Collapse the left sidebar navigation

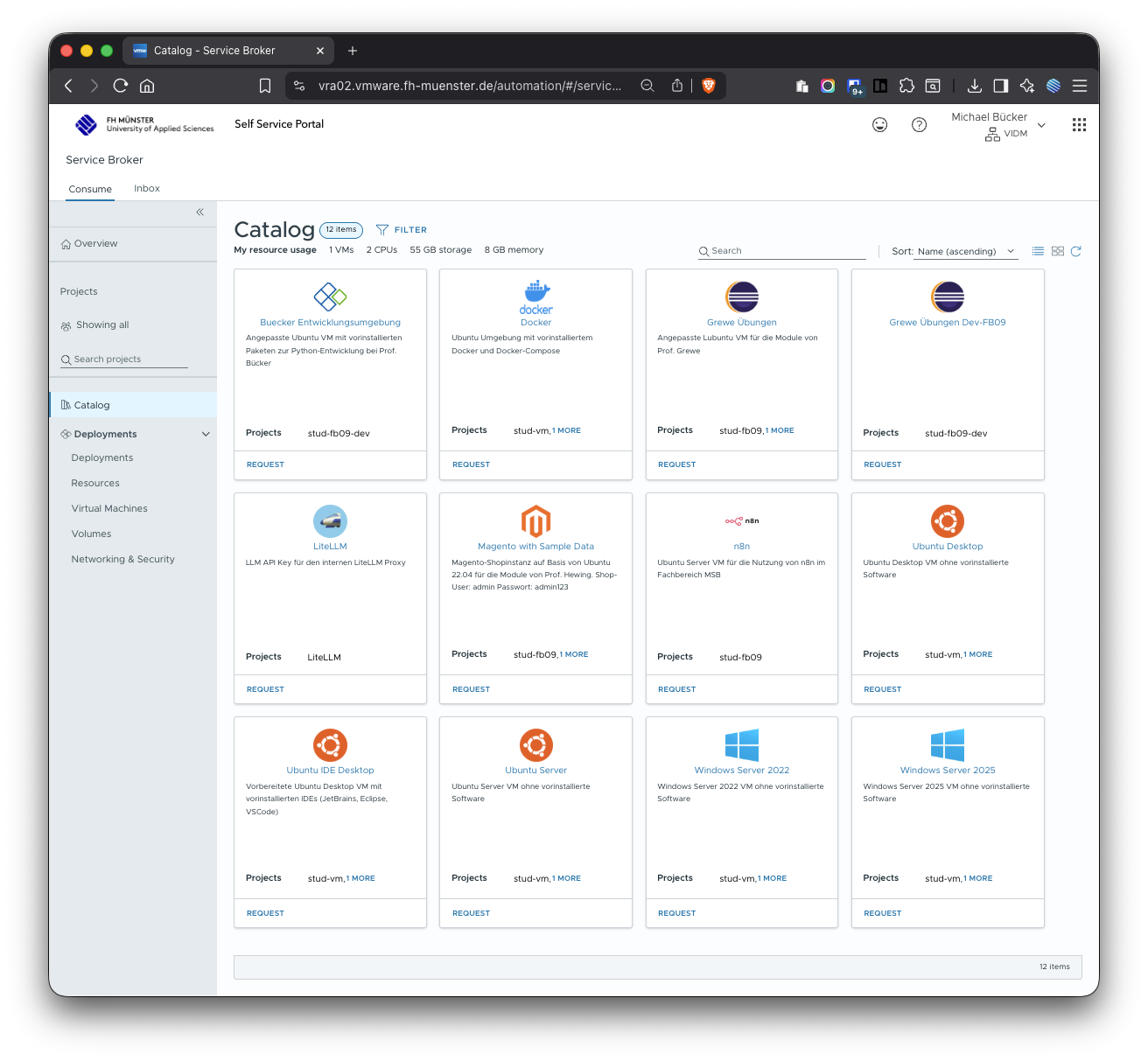coord(199,212)
